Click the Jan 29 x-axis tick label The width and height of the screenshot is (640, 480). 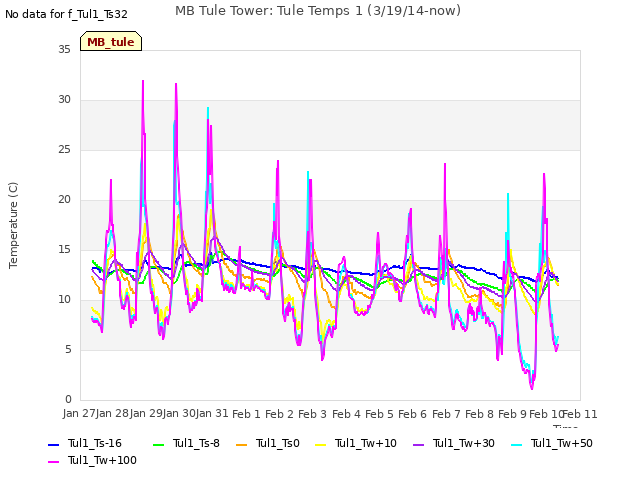coord(146,413)
